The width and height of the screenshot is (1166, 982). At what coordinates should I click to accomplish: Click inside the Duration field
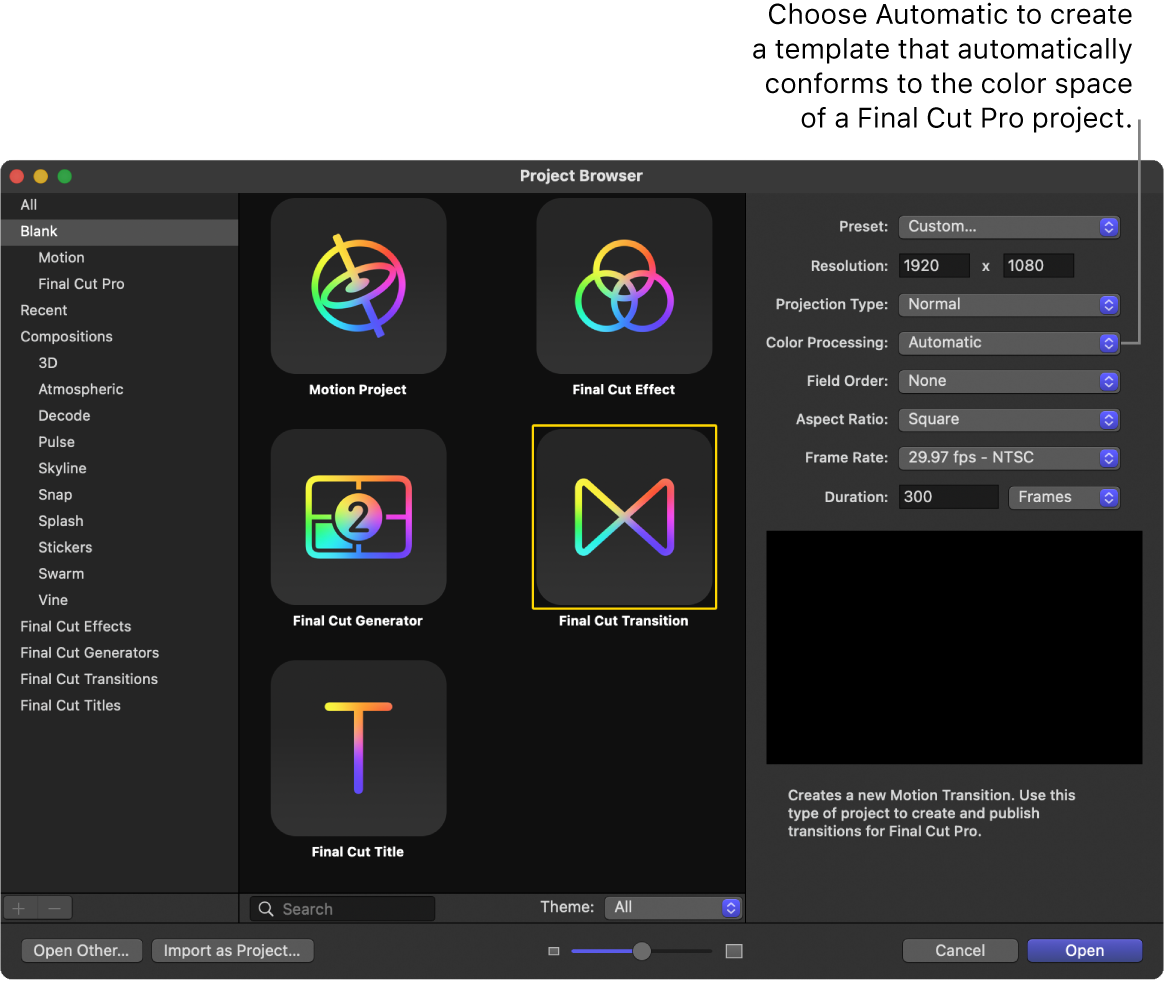(x=947, y=496)
